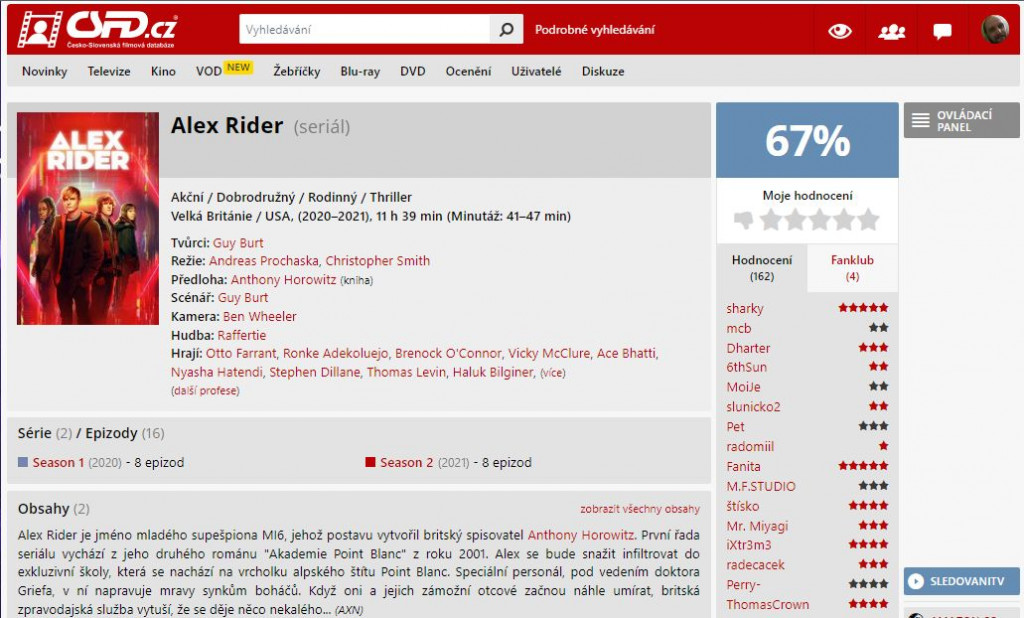Click the Season 1 blue square

tap(23, 462)
